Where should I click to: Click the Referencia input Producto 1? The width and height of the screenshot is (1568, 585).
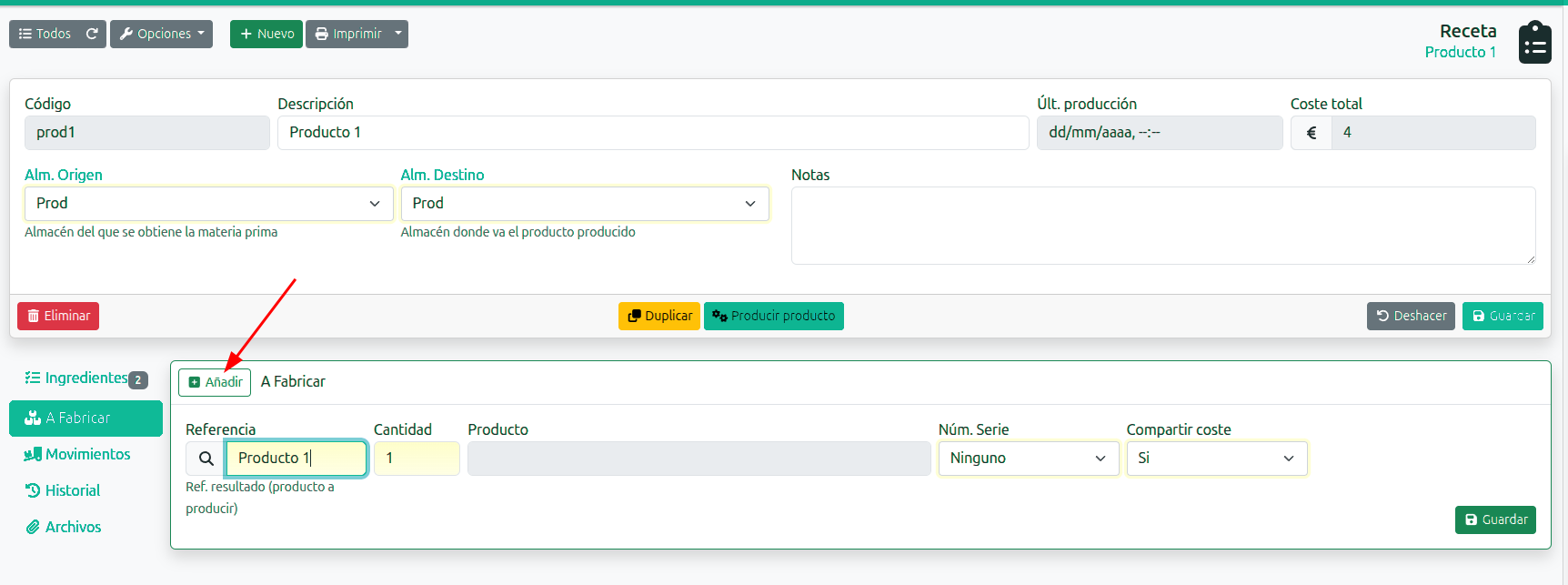pos(297,459)
